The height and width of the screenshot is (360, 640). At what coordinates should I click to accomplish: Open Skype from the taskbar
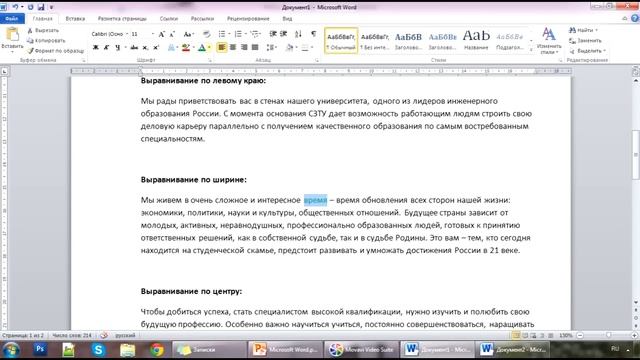(98, 349)
